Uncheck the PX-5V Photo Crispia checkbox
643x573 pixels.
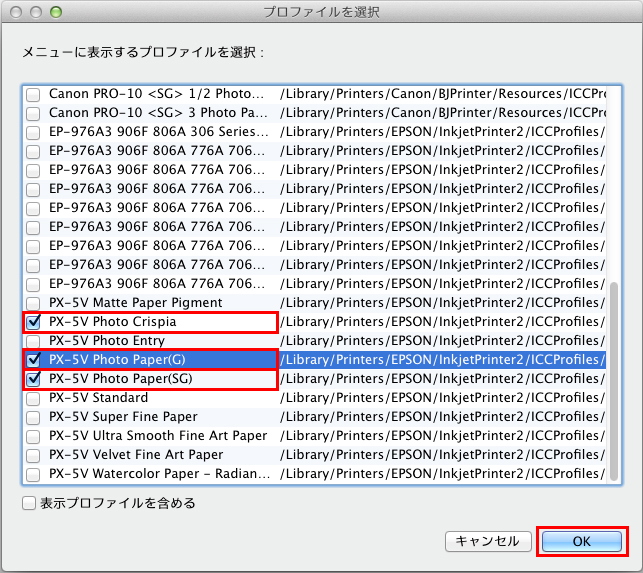[33, 322]
